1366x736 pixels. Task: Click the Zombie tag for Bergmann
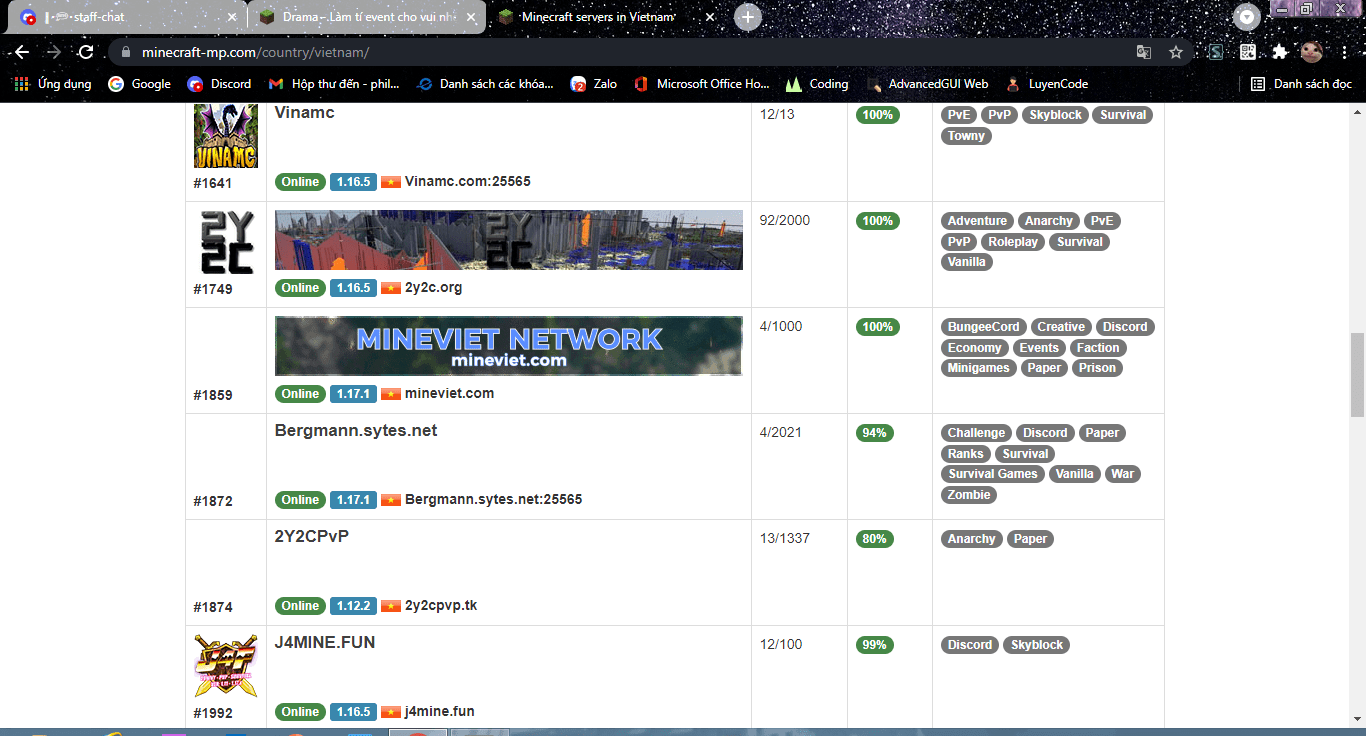tap(969, 495)
